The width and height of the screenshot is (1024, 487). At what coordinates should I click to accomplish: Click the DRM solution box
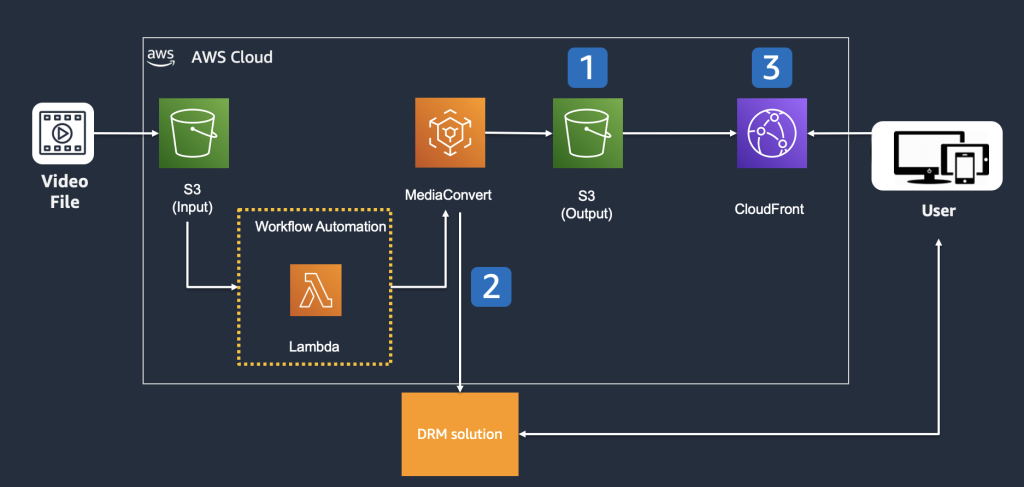pos(460,434)
